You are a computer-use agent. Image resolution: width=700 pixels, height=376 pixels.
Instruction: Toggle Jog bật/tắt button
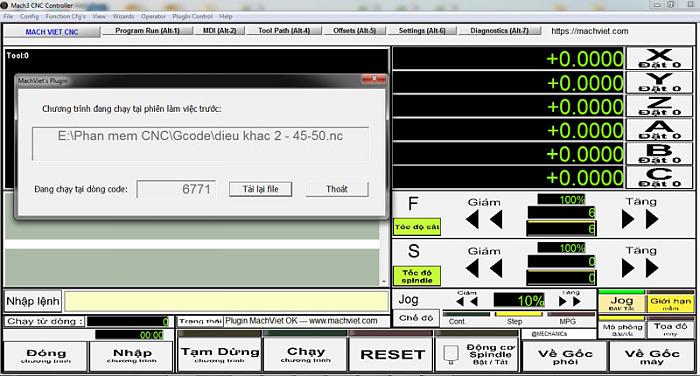click(x=622, y=303)
